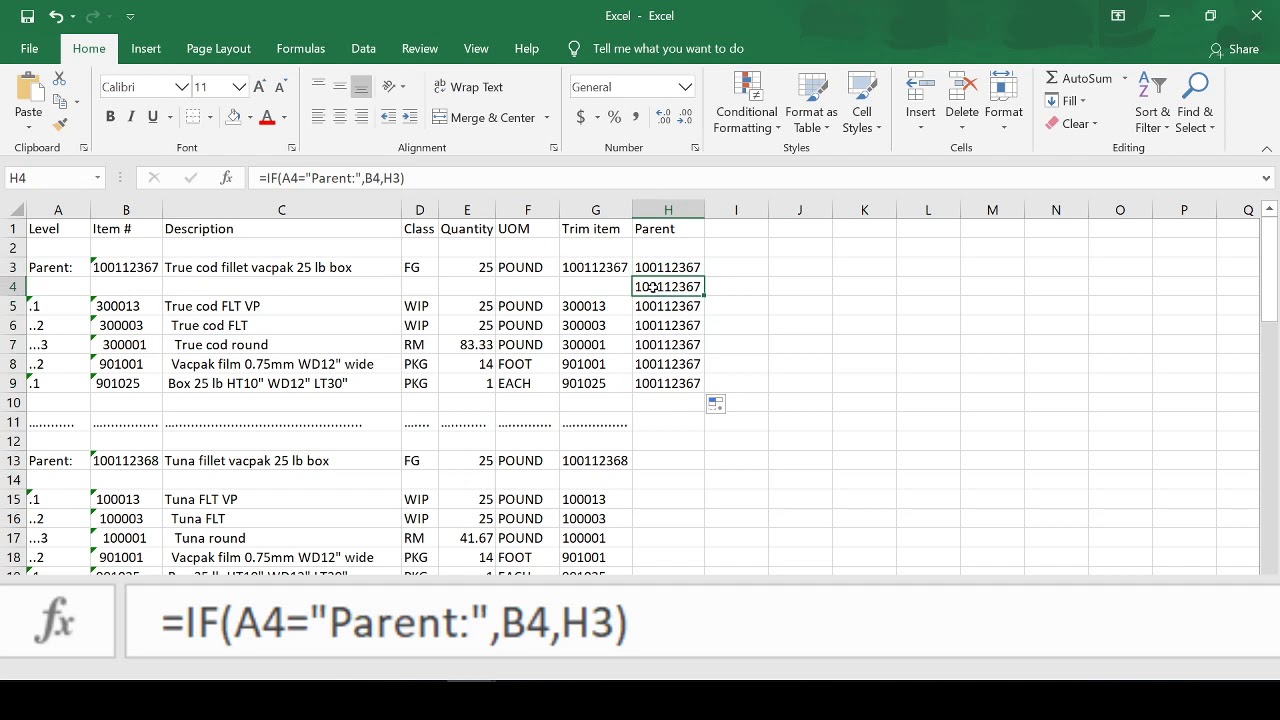Align text to the left
Image resolution: width=1280 pixels, height=720 pixels.
[318, 117]
